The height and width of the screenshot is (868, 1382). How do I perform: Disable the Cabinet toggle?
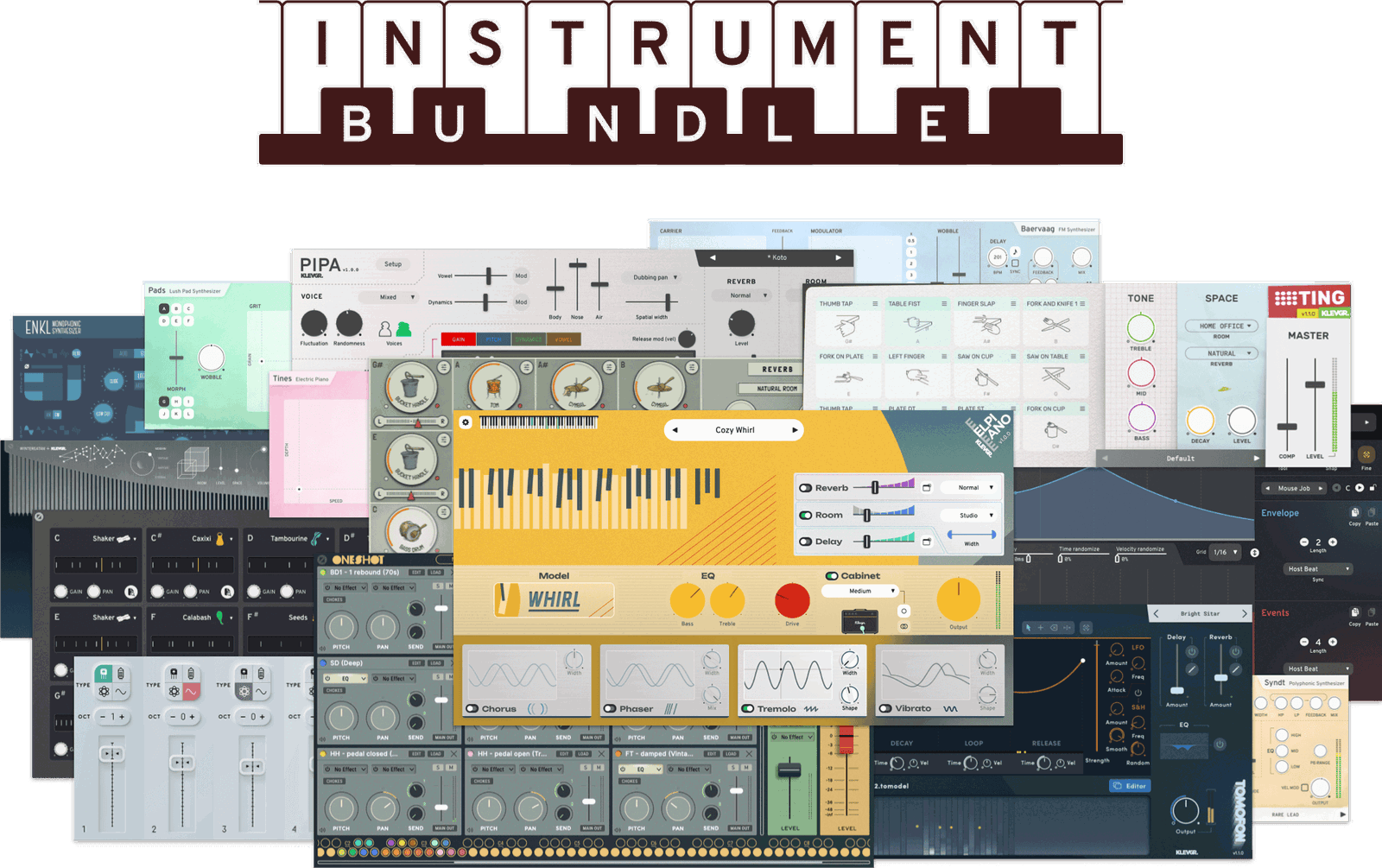point(831,575)
